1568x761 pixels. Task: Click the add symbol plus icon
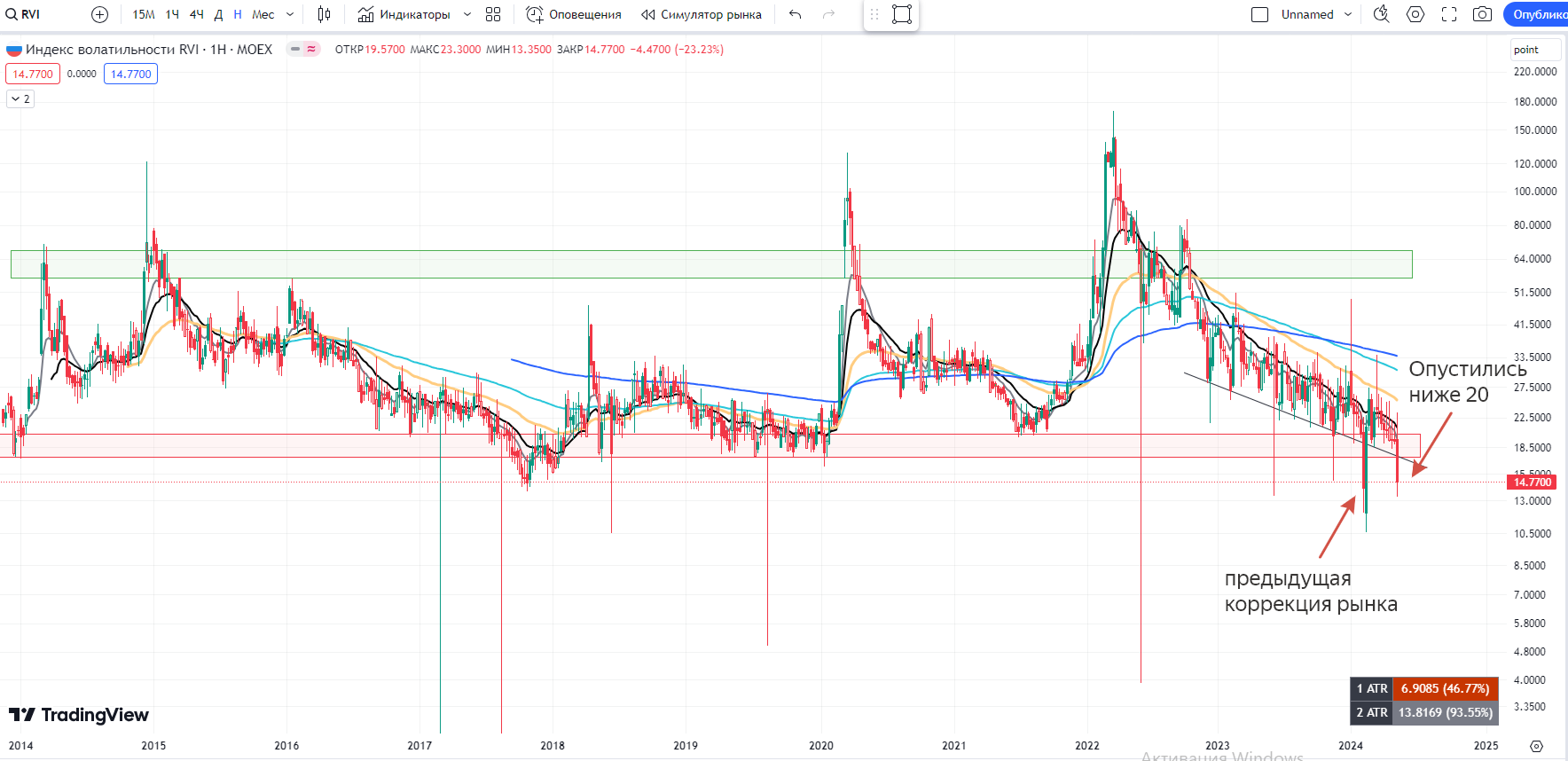click(99, 14)
